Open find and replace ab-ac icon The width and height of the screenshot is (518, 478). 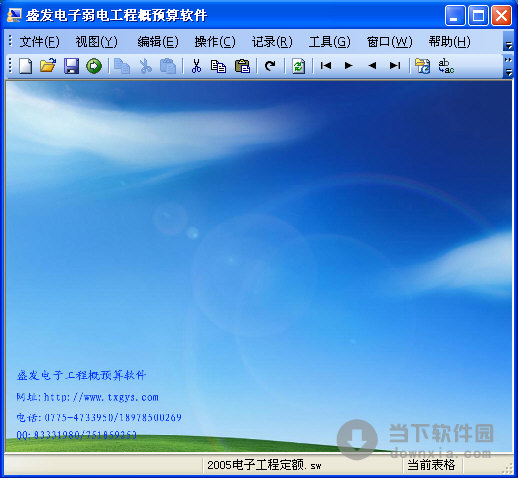coord(446,66)
